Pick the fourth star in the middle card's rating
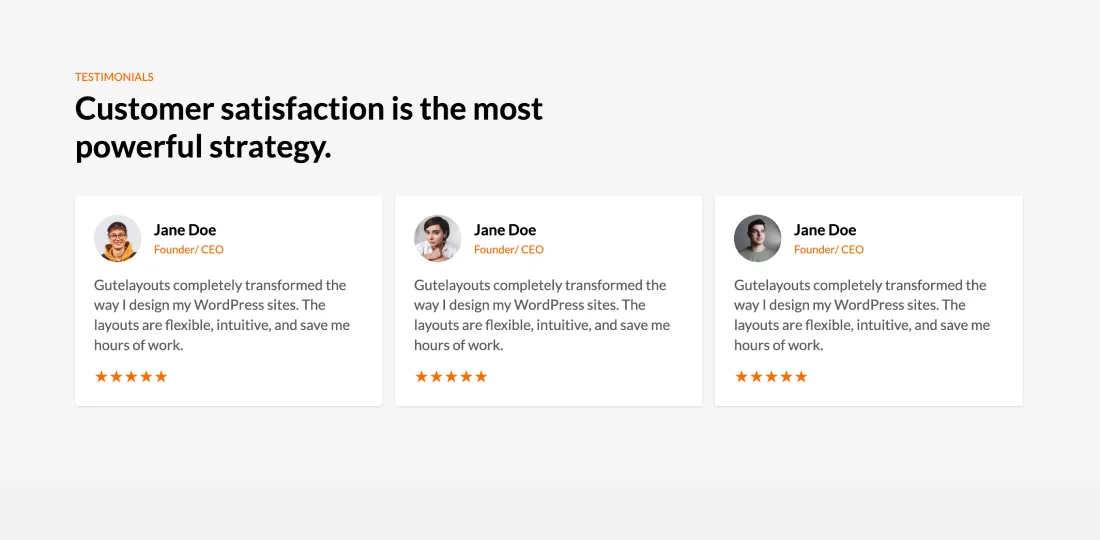Viewport: 1100px width, 540px height. [466, 377]
